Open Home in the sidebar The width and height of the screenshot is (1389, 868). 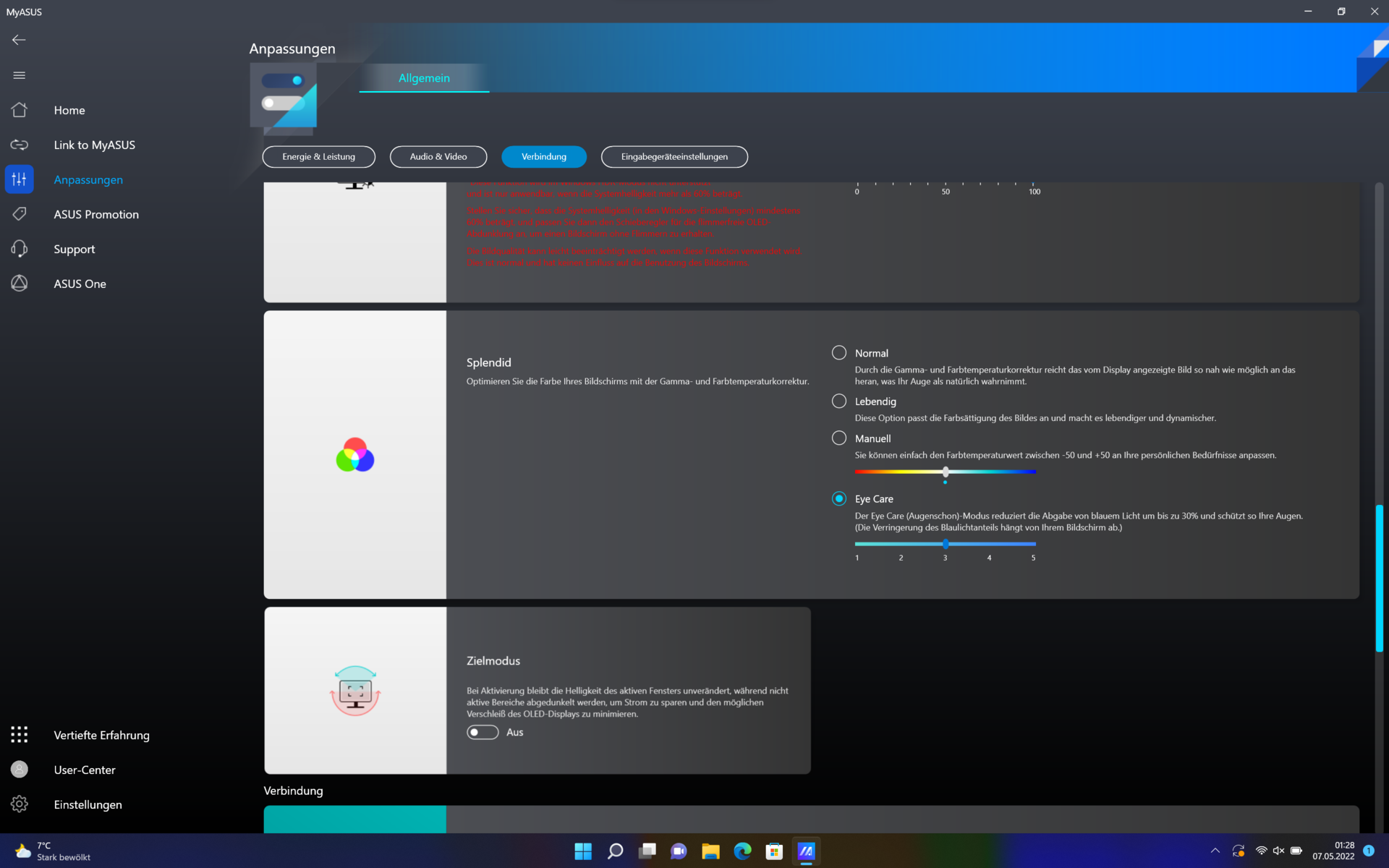(69, 110)
